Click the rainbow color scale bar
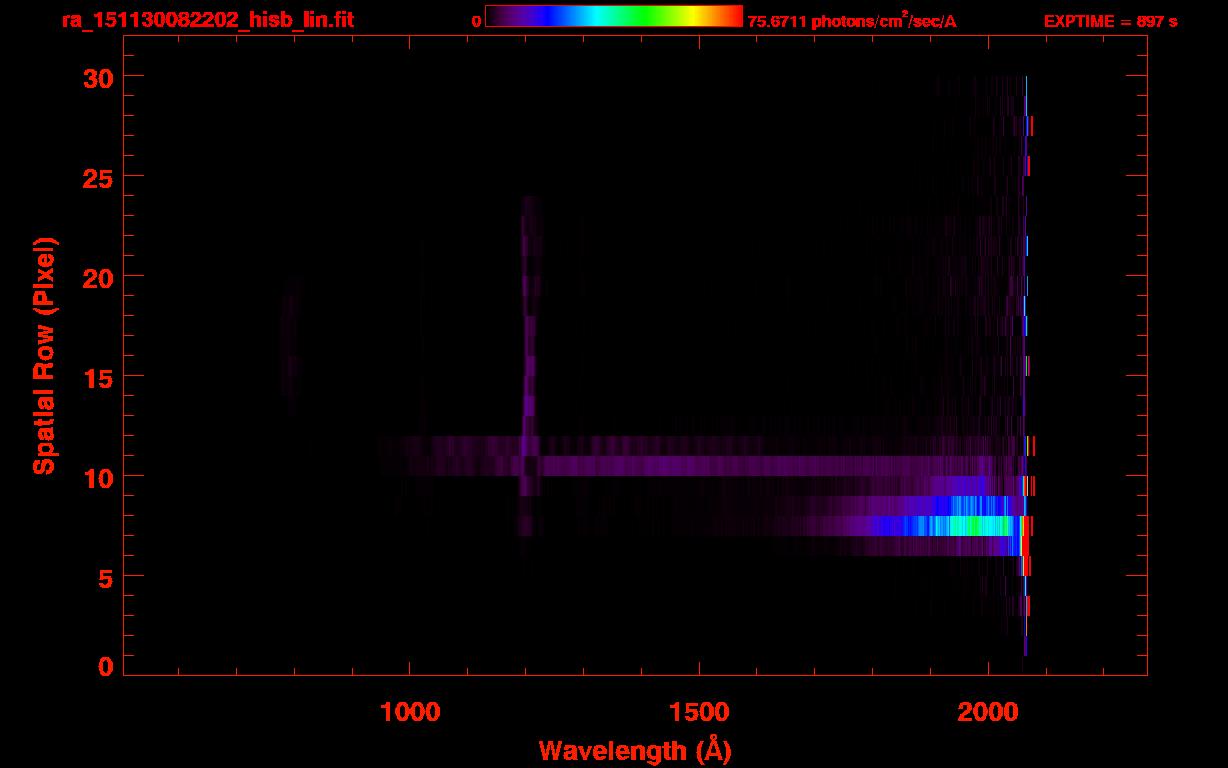Image resolution: width=1228 pixels, height=768 pixels. point(614,16)
